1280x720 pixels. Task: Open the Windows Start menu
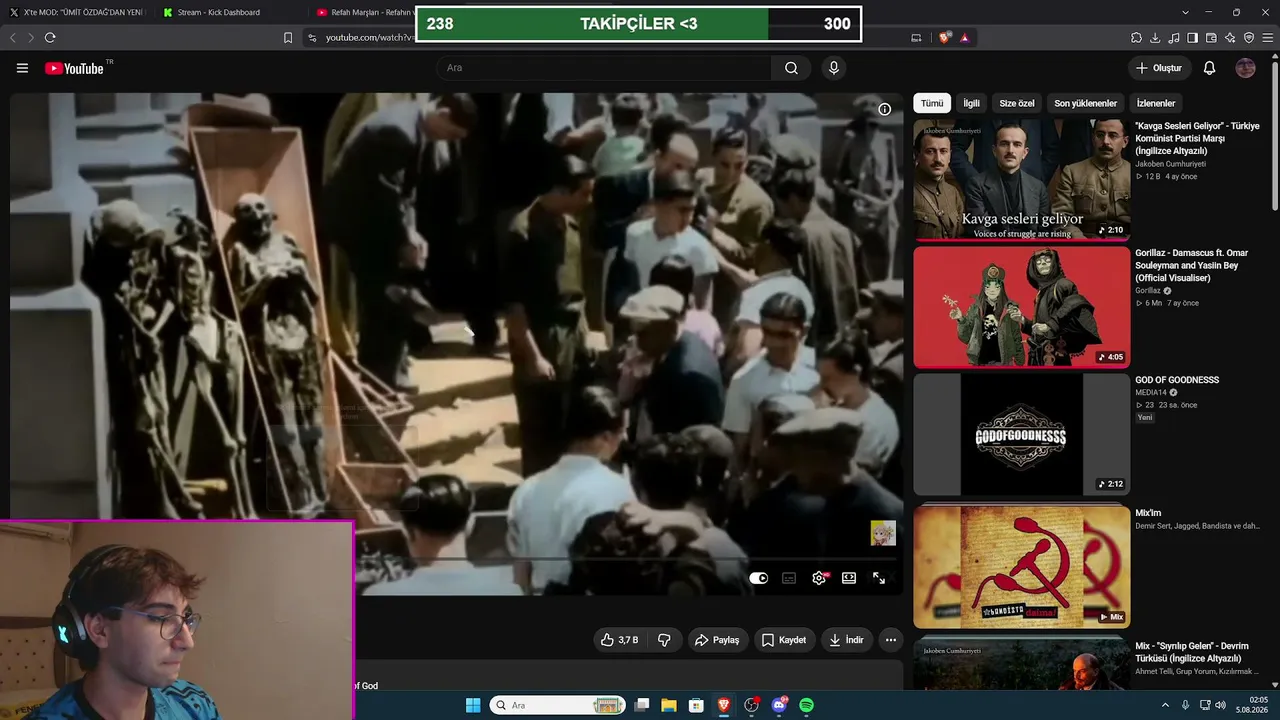coord(473,705)
